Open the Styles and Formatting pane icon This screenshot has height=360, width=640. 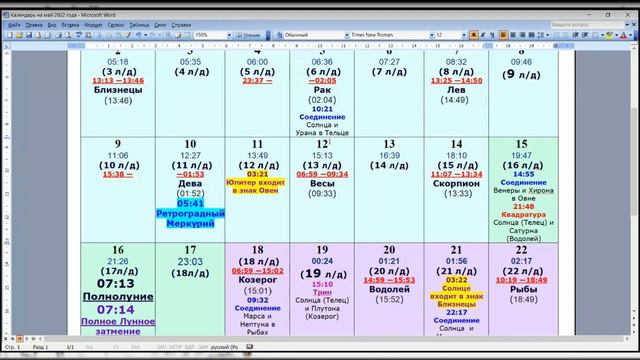point(280,35)
